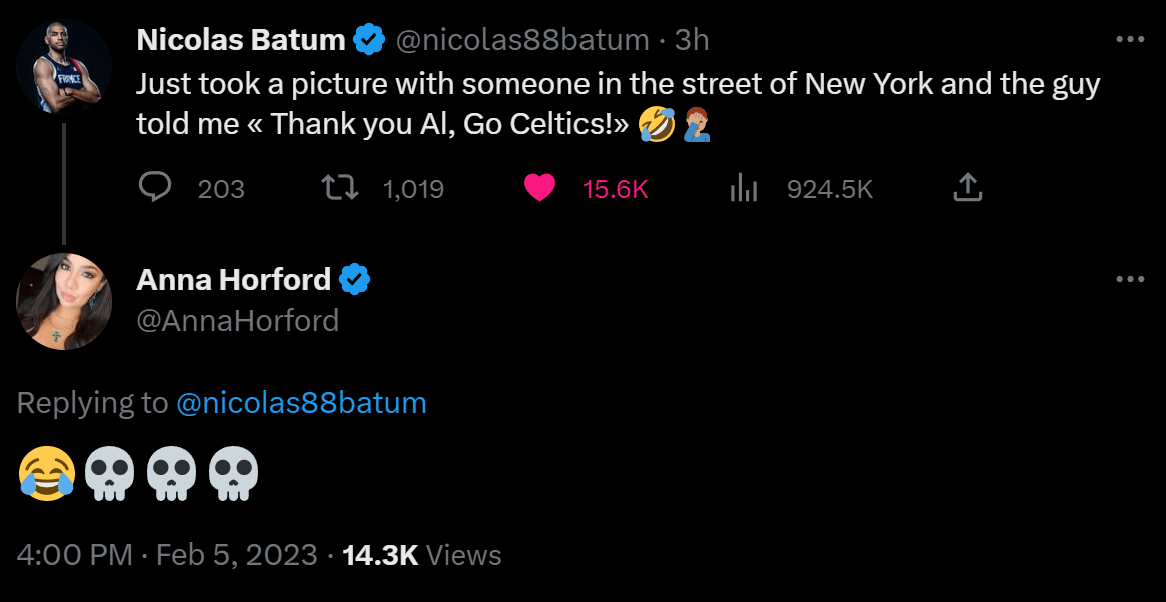1166x602 pixels.
Task: Click the @nicolas88batum handle in the tweet header
Action: (522, 40)
